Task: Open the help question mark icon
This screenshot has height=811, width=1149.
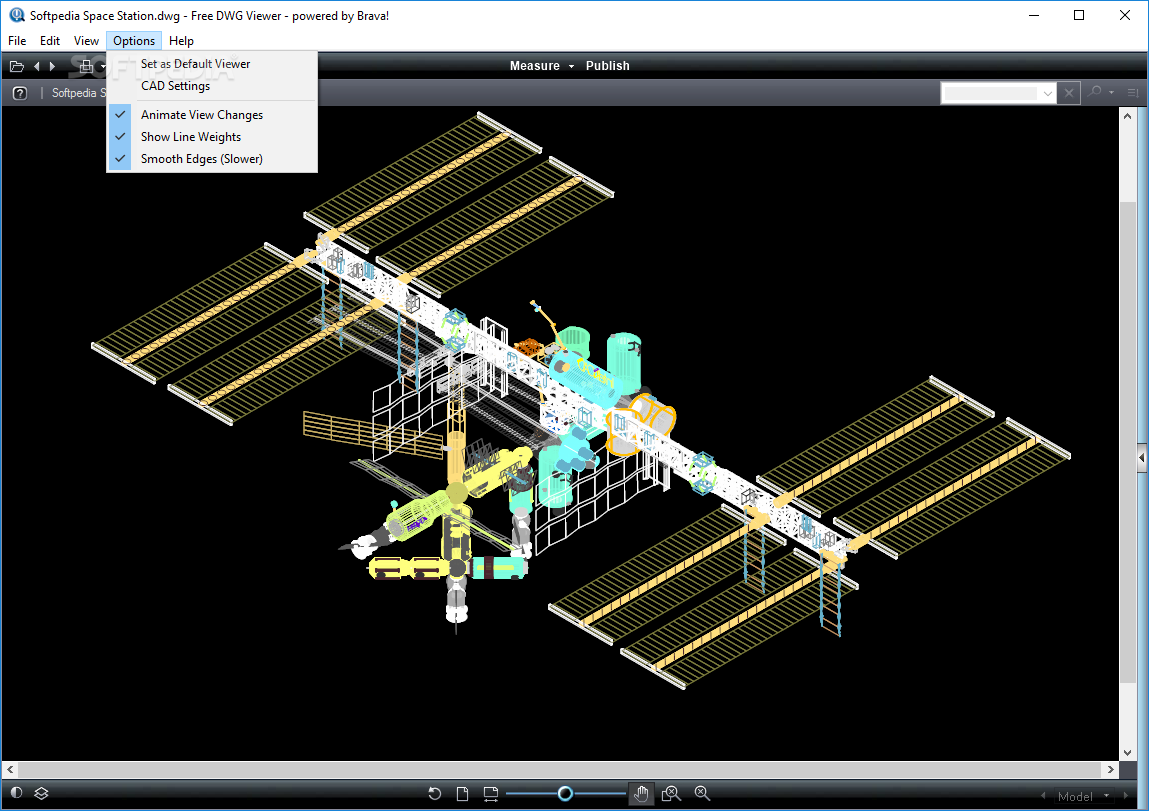Action: (20, 93)
